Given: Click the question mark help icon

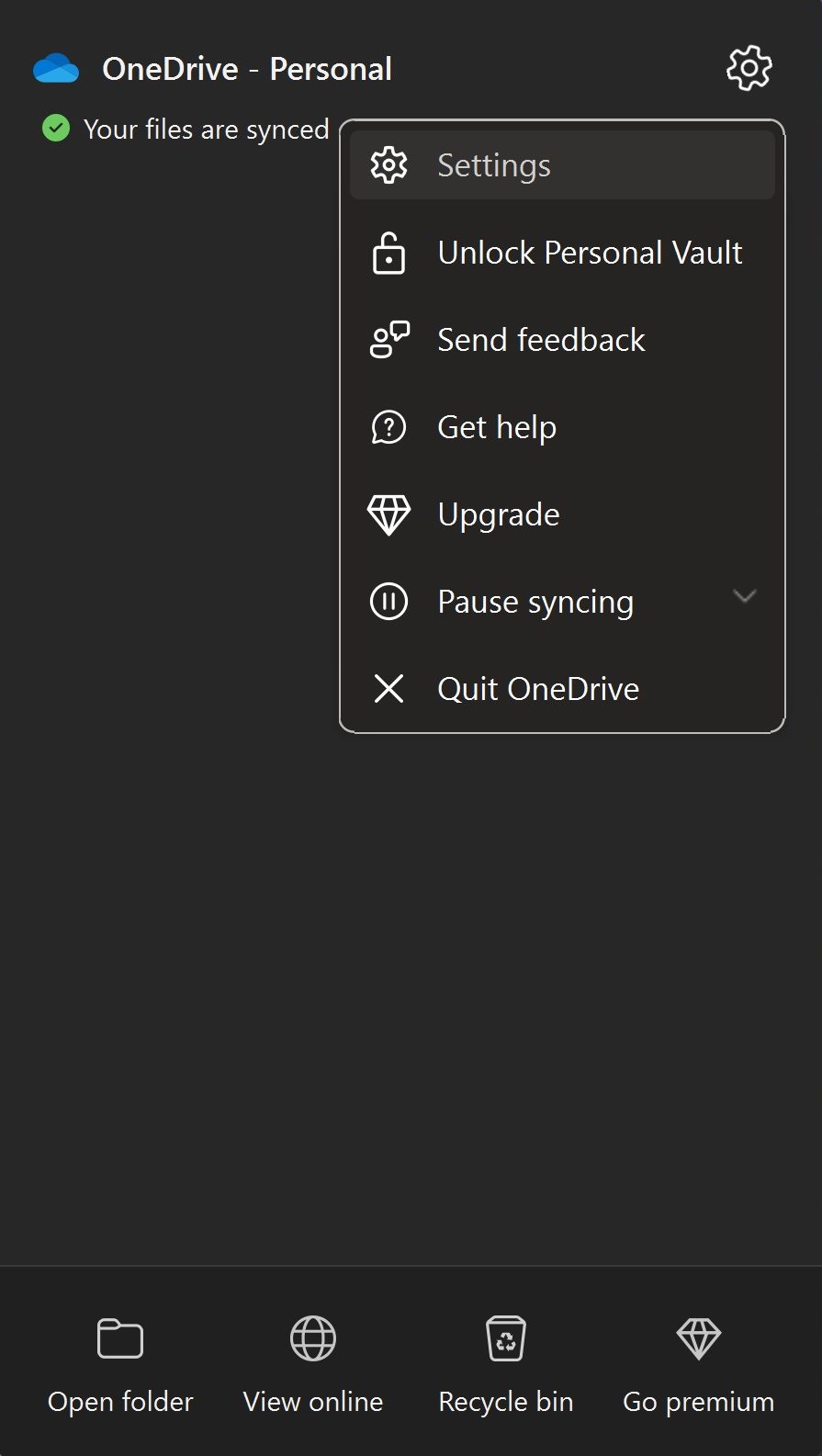Looking at the screenshot, I should 388,427.
